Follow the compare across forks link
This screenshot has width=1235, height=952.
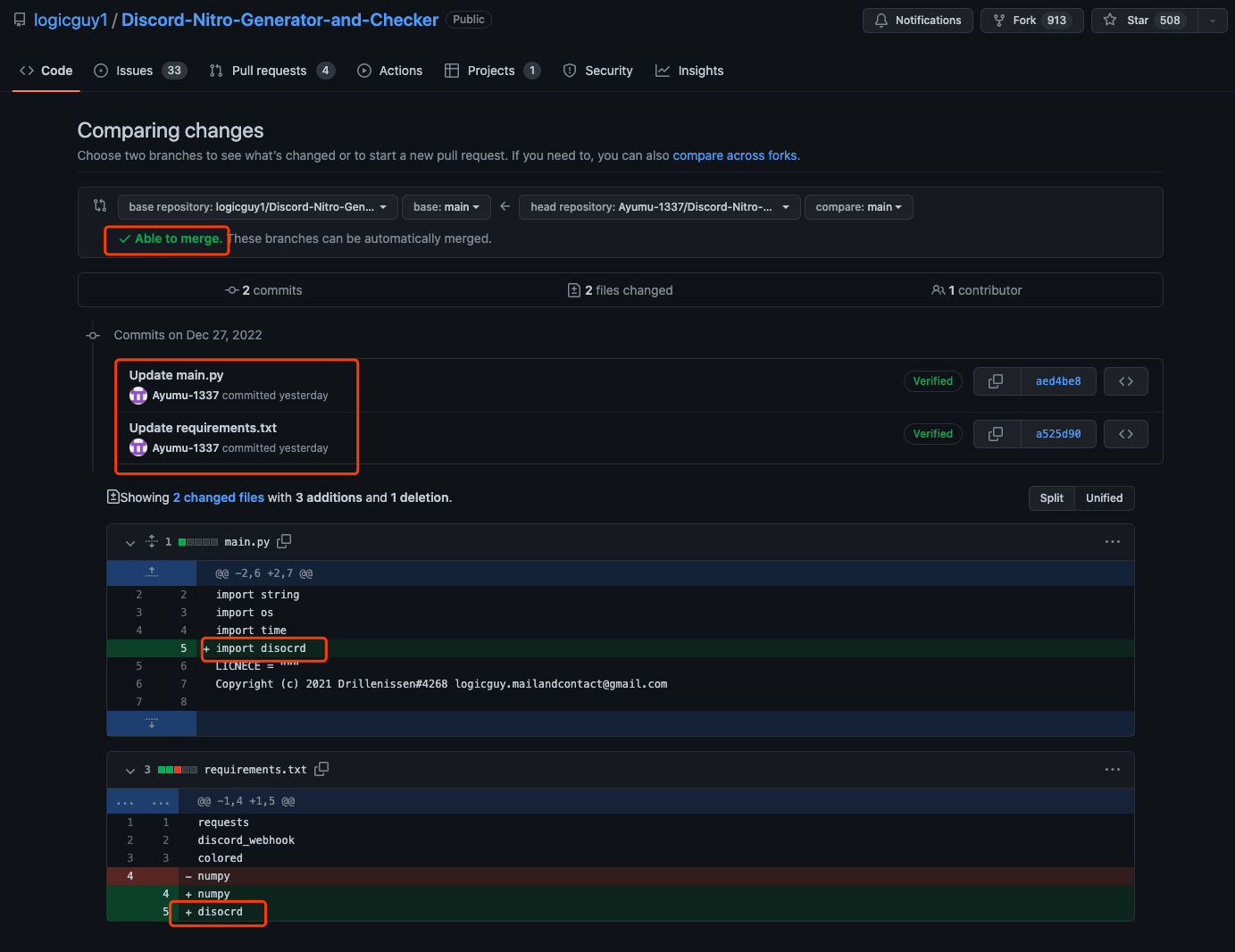pos(735,155)
